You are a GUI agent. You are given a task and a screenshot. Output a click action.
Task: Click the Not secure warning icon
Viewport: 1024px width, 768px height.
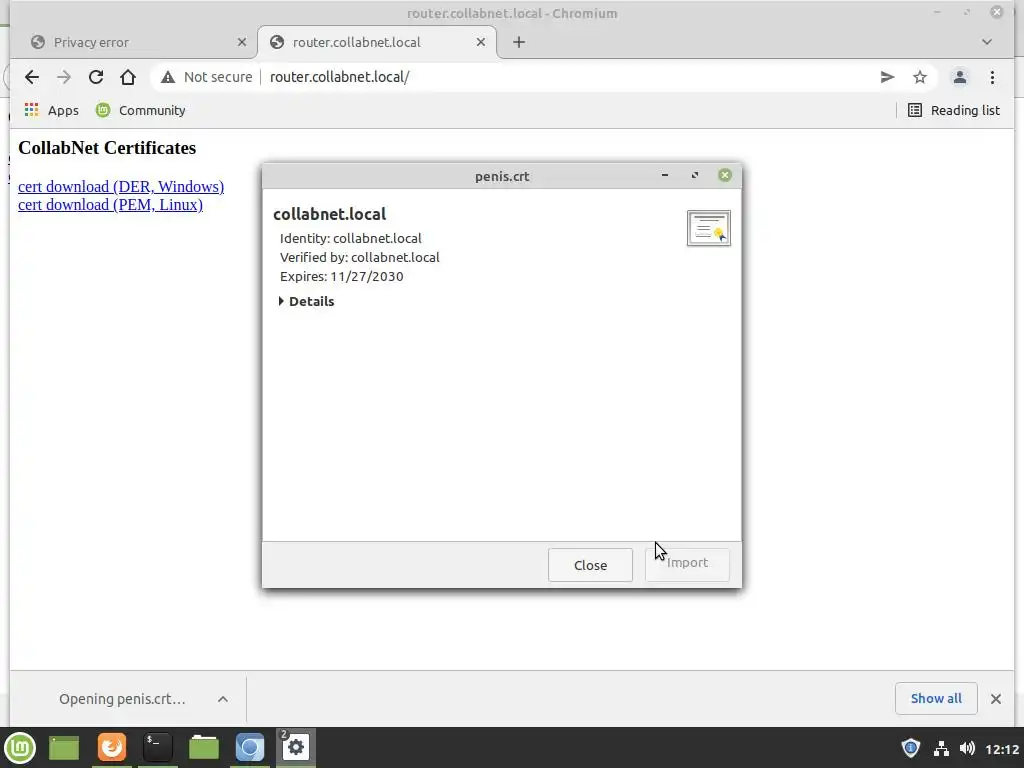point(168,77)
